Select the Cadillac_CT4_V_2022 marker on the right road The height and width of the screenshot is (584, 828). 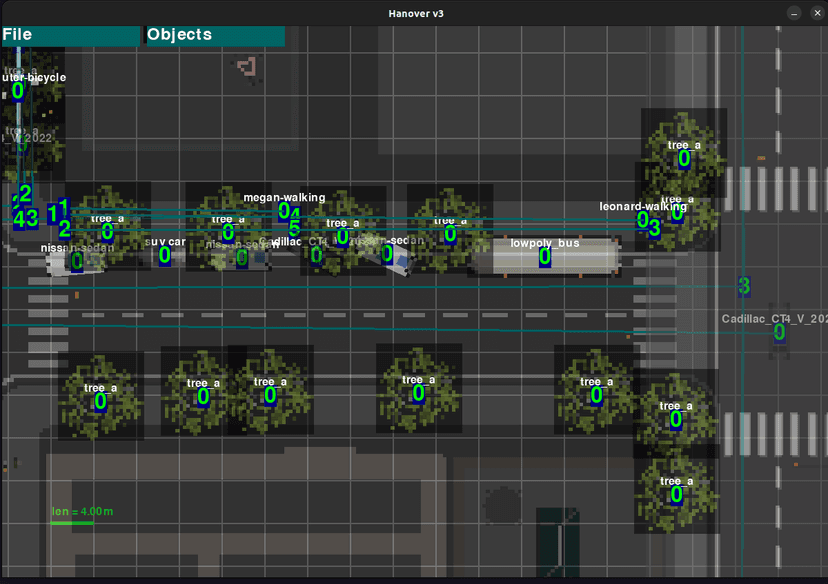coord(778,333)
